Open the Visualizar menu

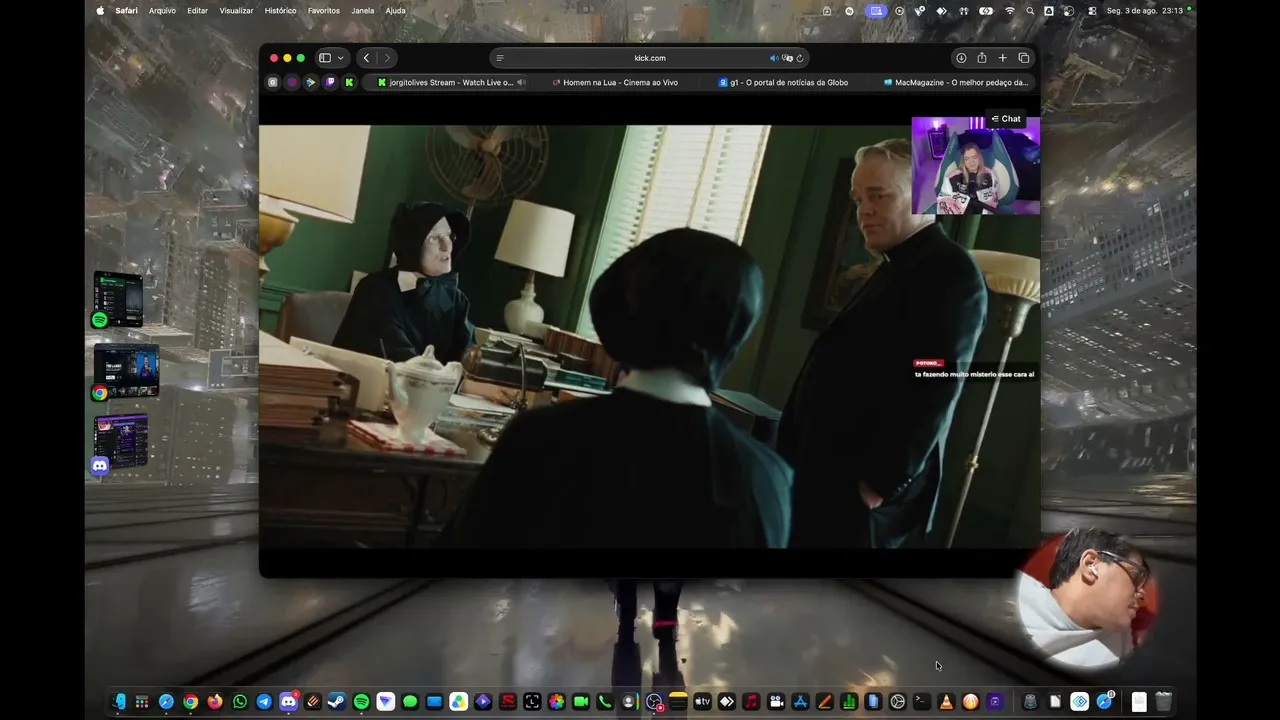point(236,11)
